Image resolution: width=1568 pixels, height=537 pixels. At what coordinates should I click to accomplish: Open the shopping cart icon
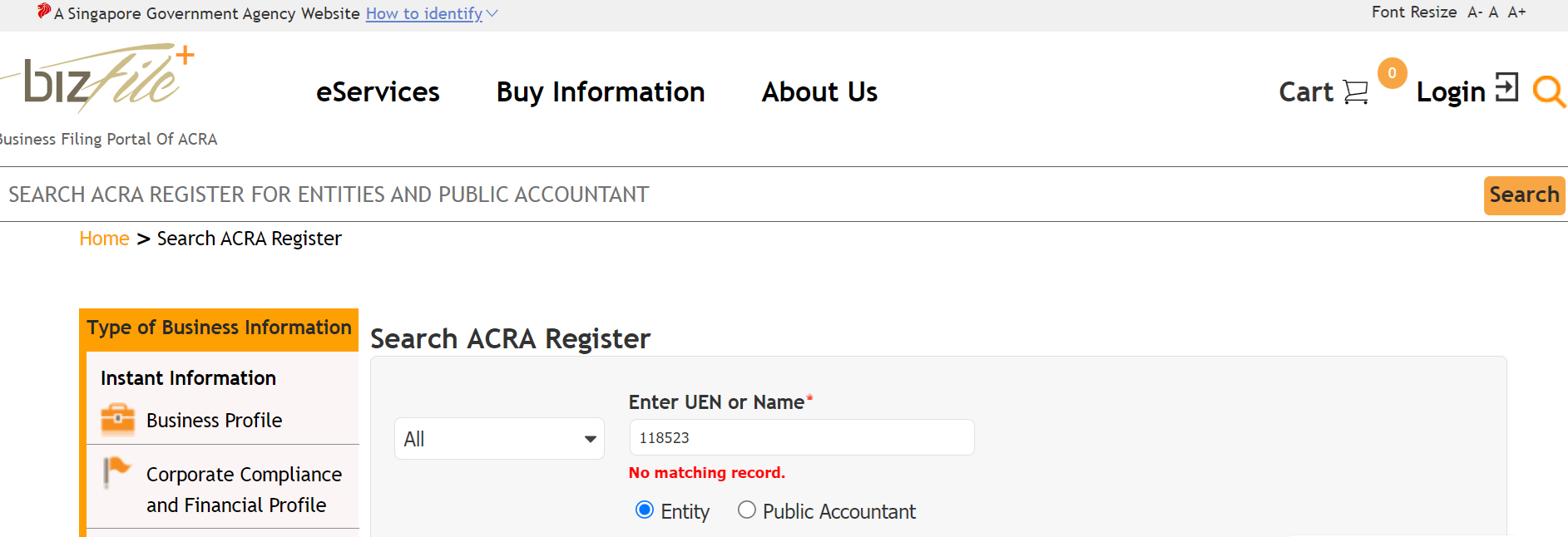coord(1355,91)
